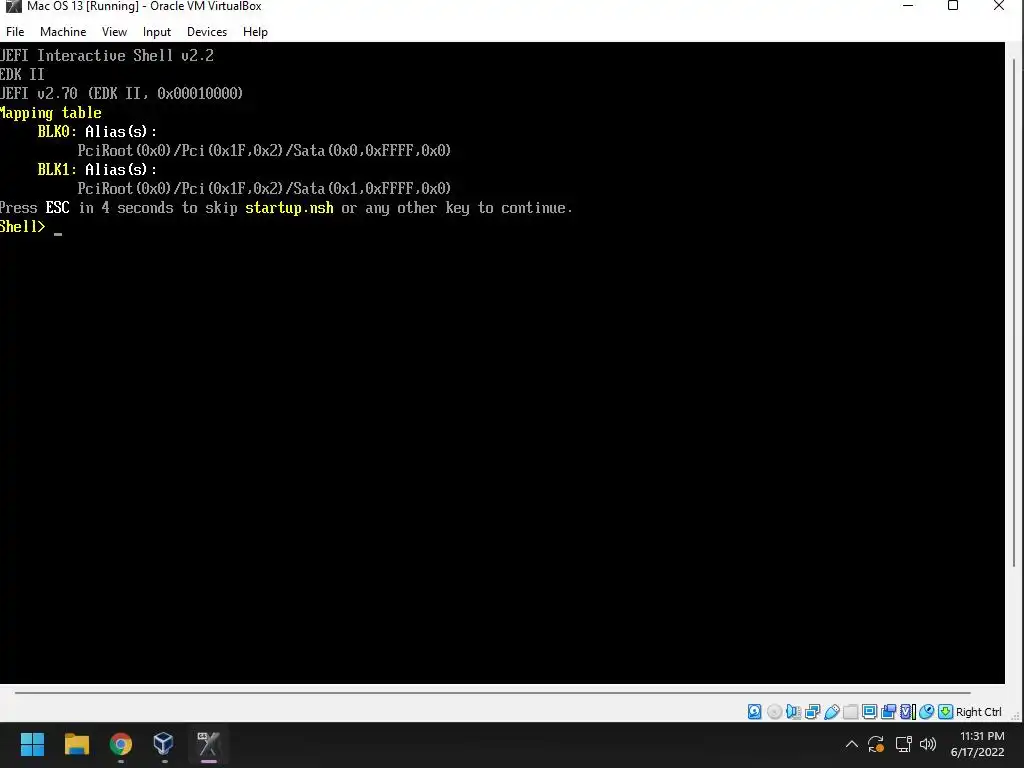Open the Windows Start menu
This screenshot has width=1024, height=768.
click(32, 744)
